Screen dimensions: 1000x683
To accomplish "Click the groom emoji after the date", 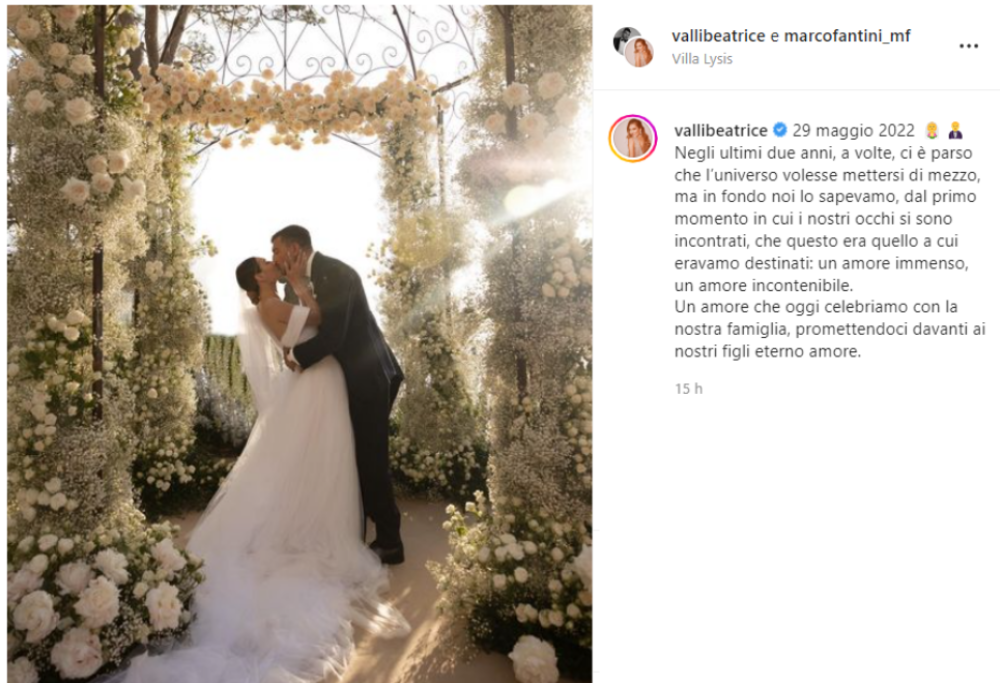I will coord(955,131).
